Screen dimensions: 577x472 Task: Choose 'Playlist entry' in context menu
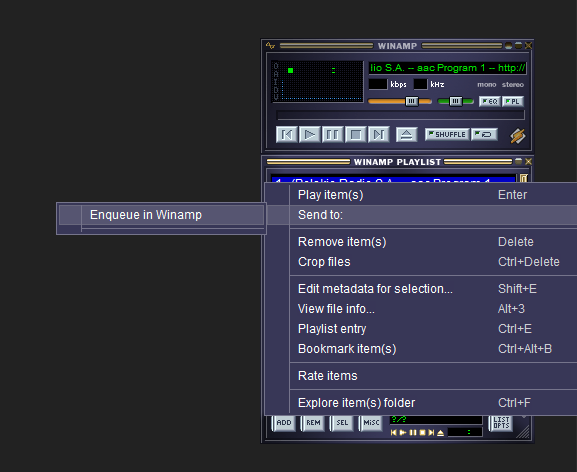421,329
